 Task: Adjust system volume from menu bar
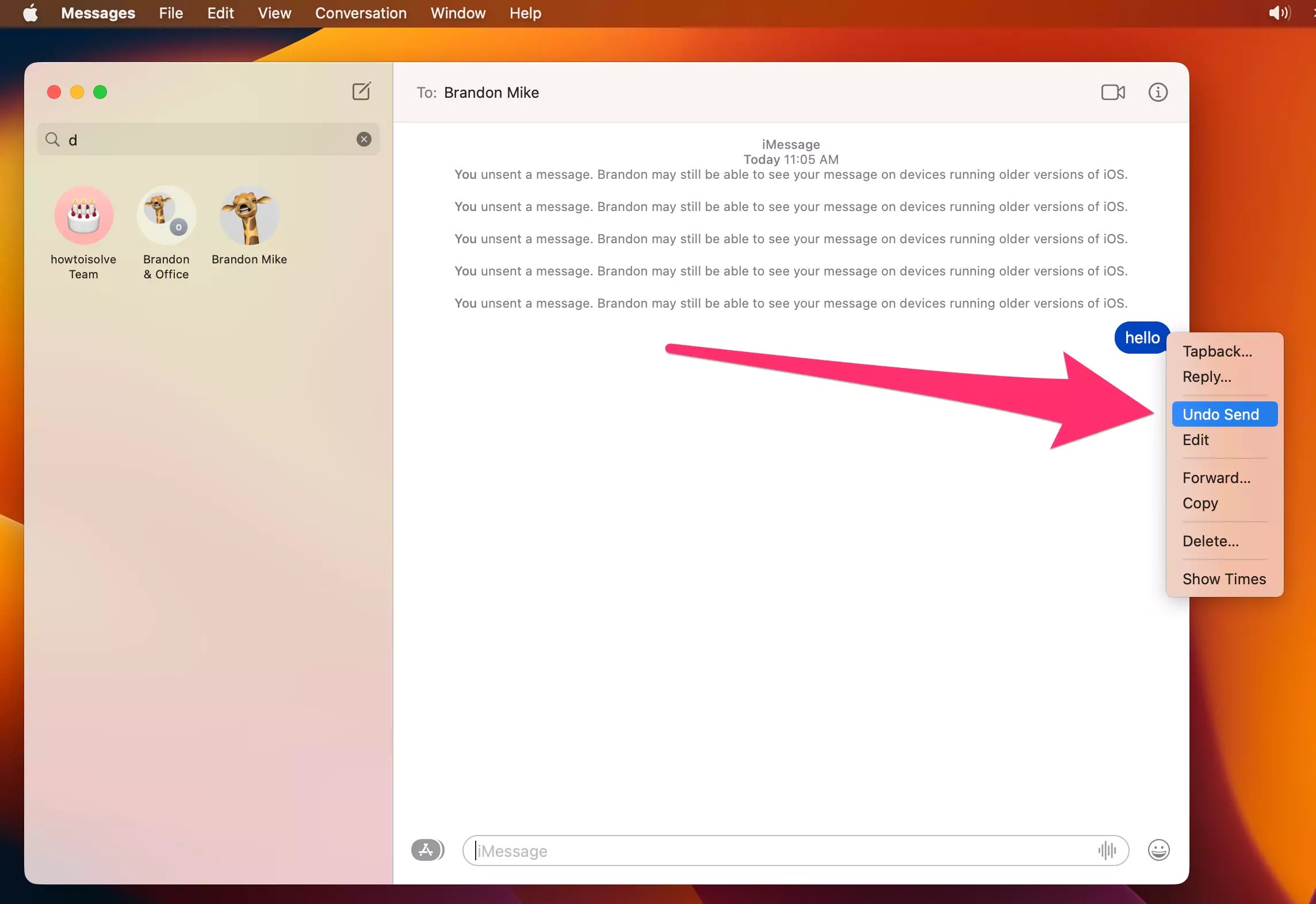pos(1279,13)
